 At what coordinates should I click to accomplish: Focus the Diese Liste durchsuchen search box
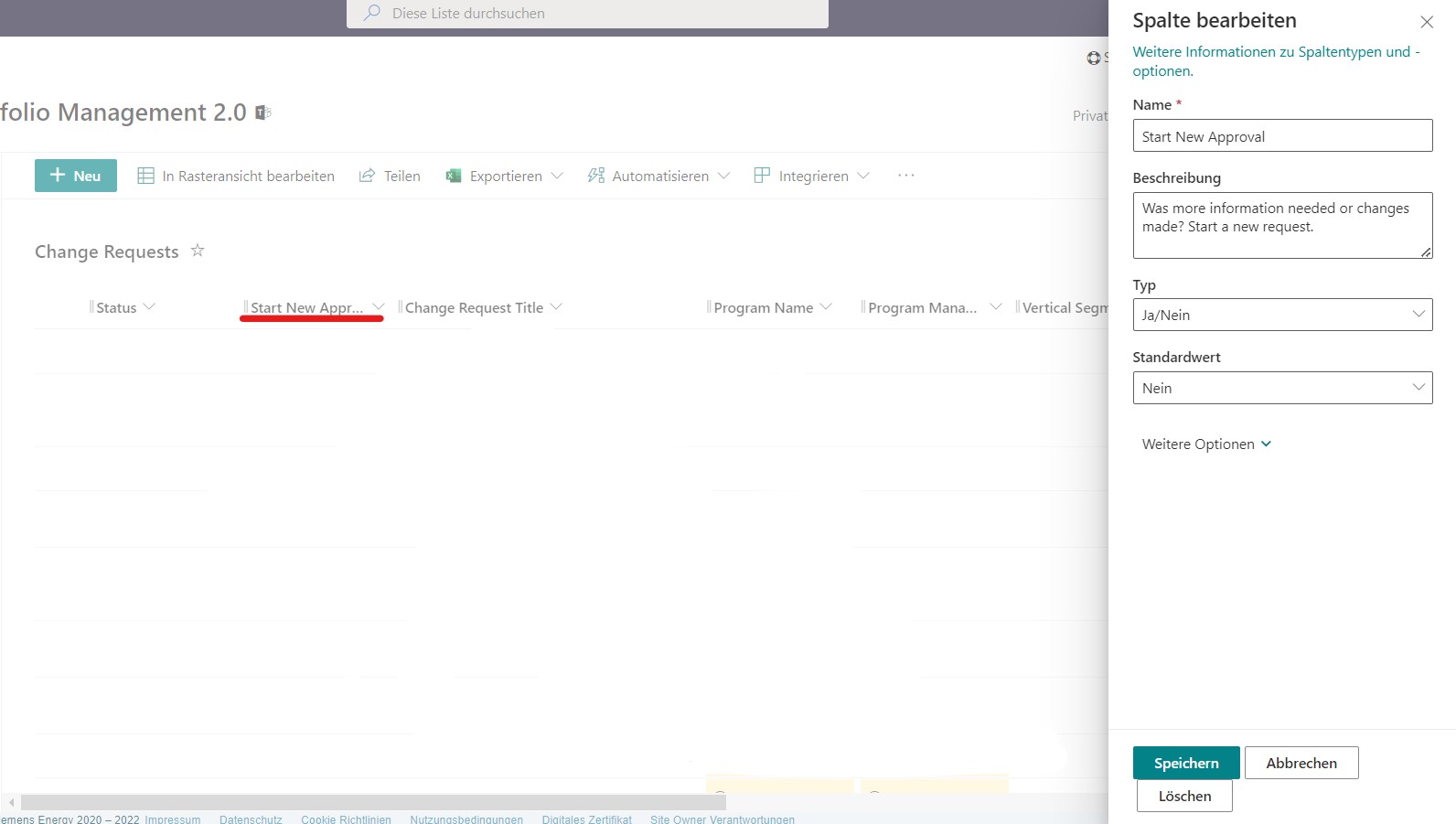coord(587,14)
